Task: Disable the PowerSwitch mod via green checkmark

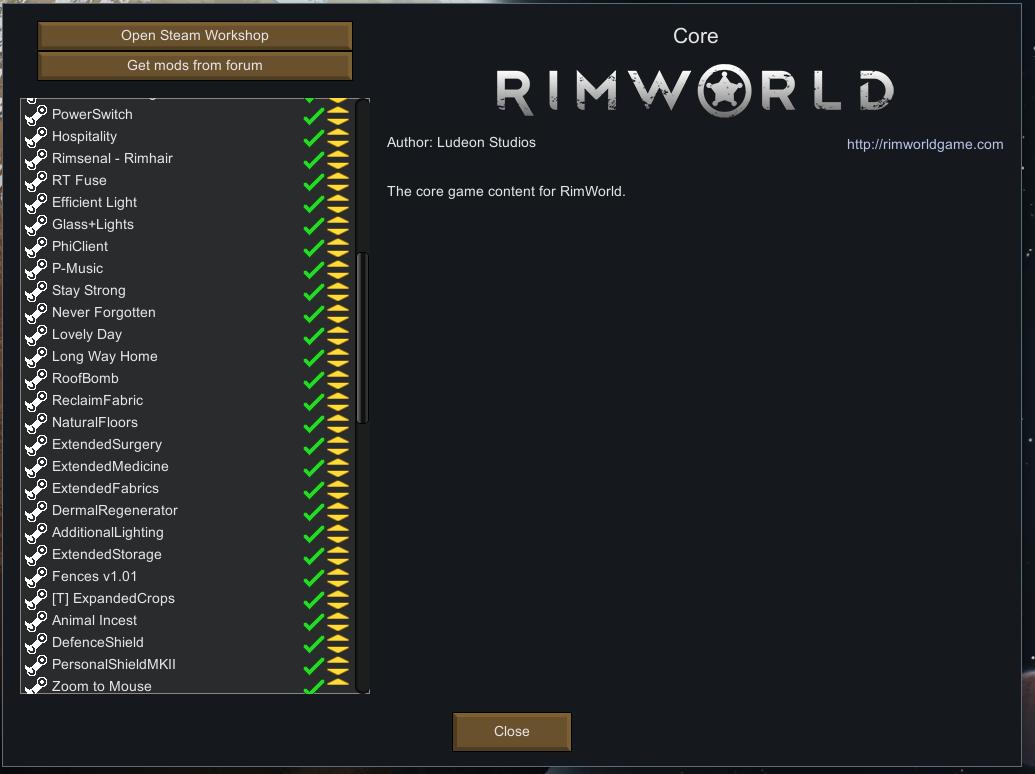Action: point(314,115)
